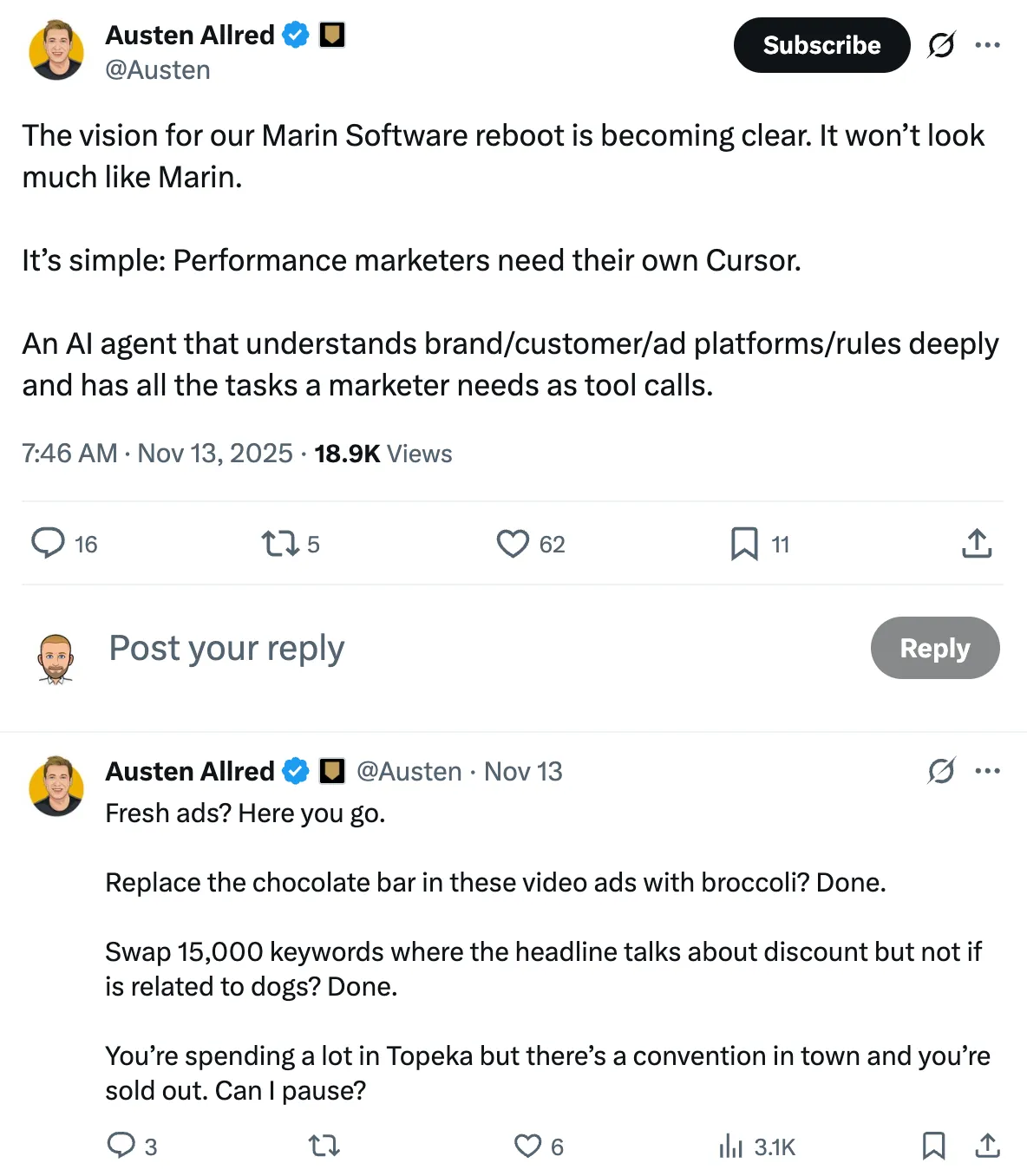Like Austen's main post
Viewport: 1027px width, 1176px height.
[x=513, y=542]
